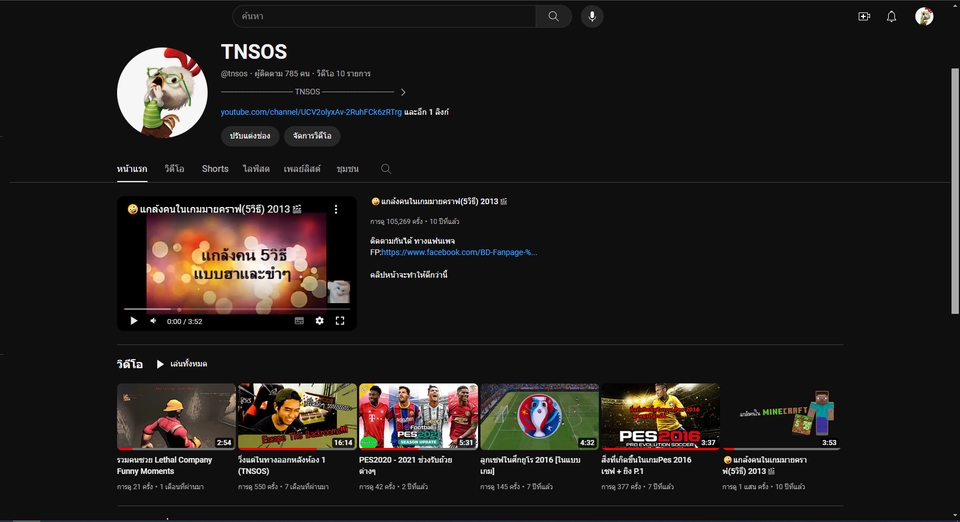Click the เล่นทั้งหมด play all button
Image resolution: width=960 pixels, height=522 pixels.
pos(181,364)
